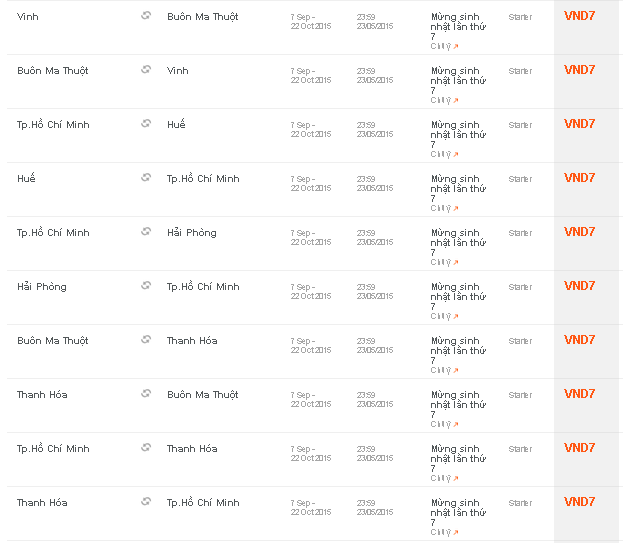The image size is (623, 543).
Task: Open details link for Thanh Hóa to Buôn Ma Thuột
Action: 444,424
